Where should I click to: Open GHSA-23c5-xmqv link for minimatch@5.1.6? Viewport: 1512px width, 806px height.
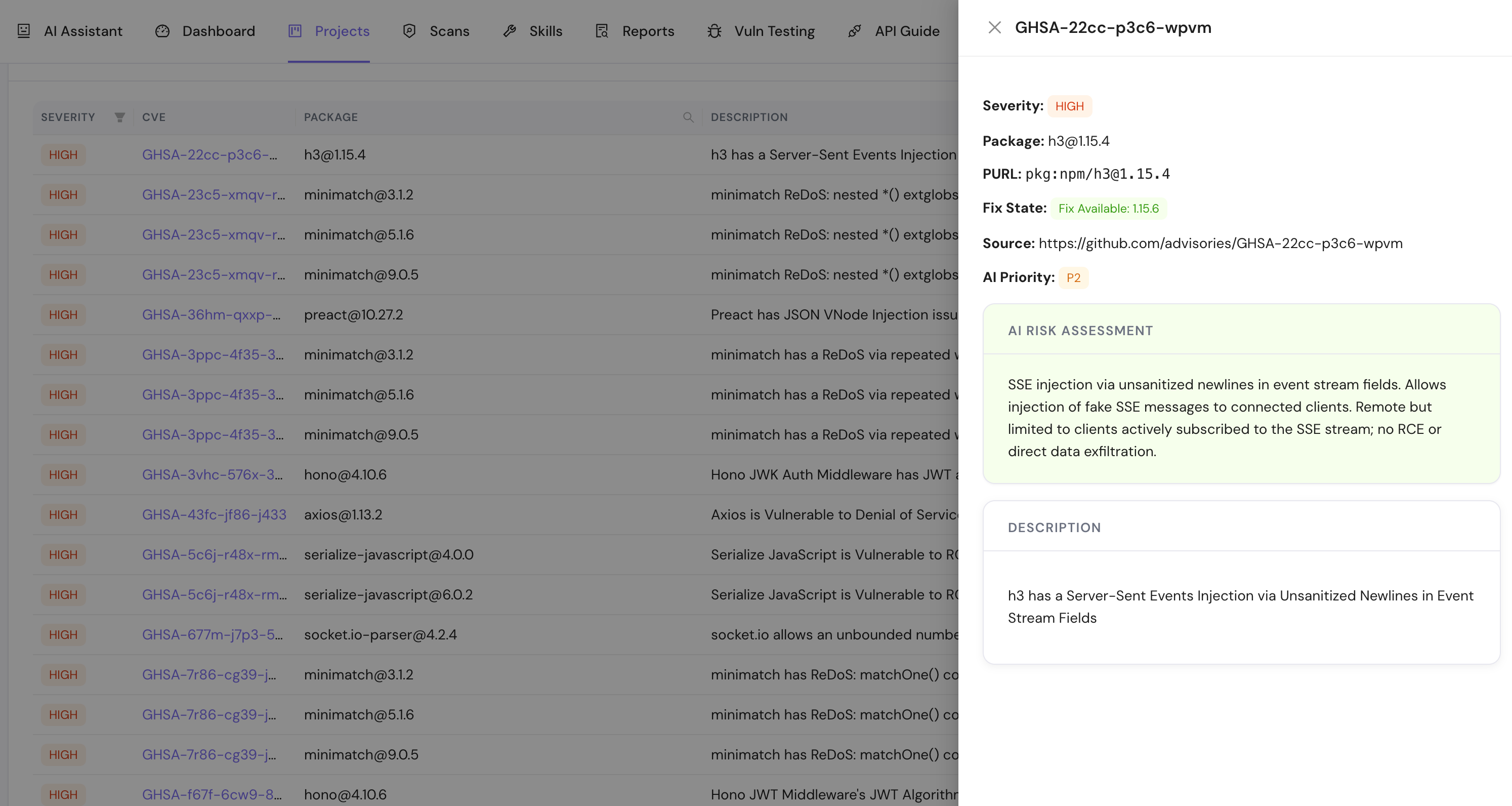(x=214, y=235)
